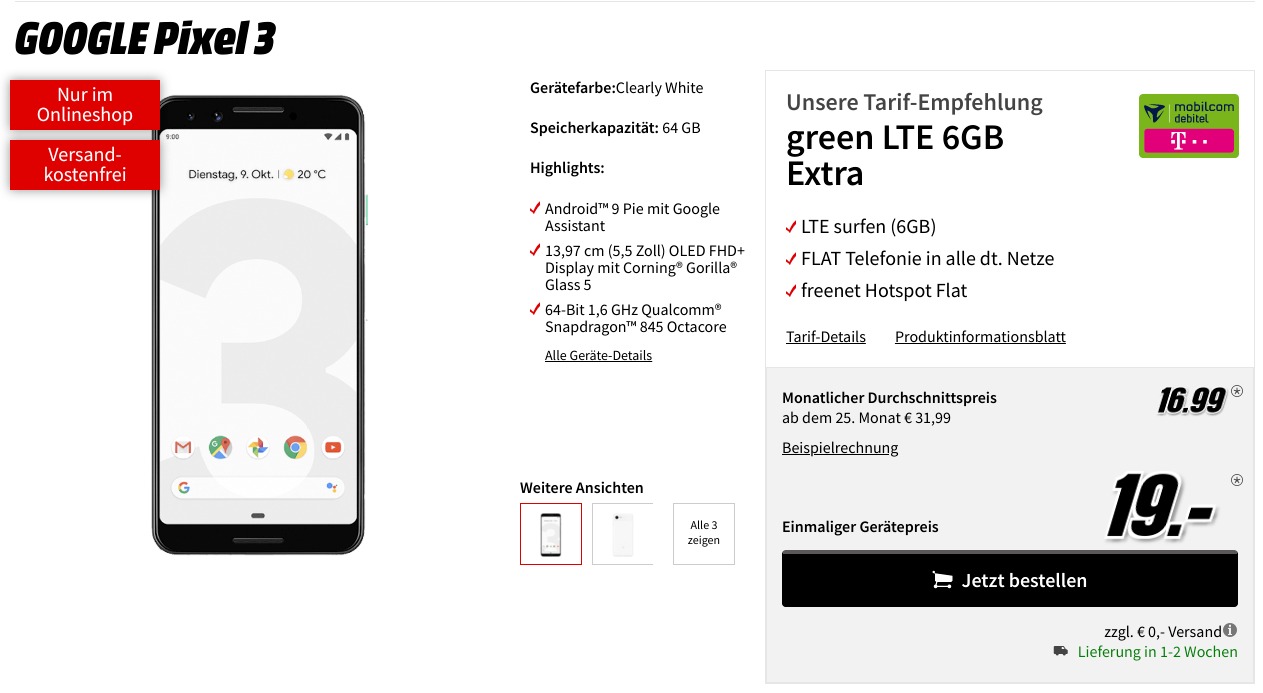Open the Beispielrechnung link
This screenshot has width=1263, height=693.
840,448
